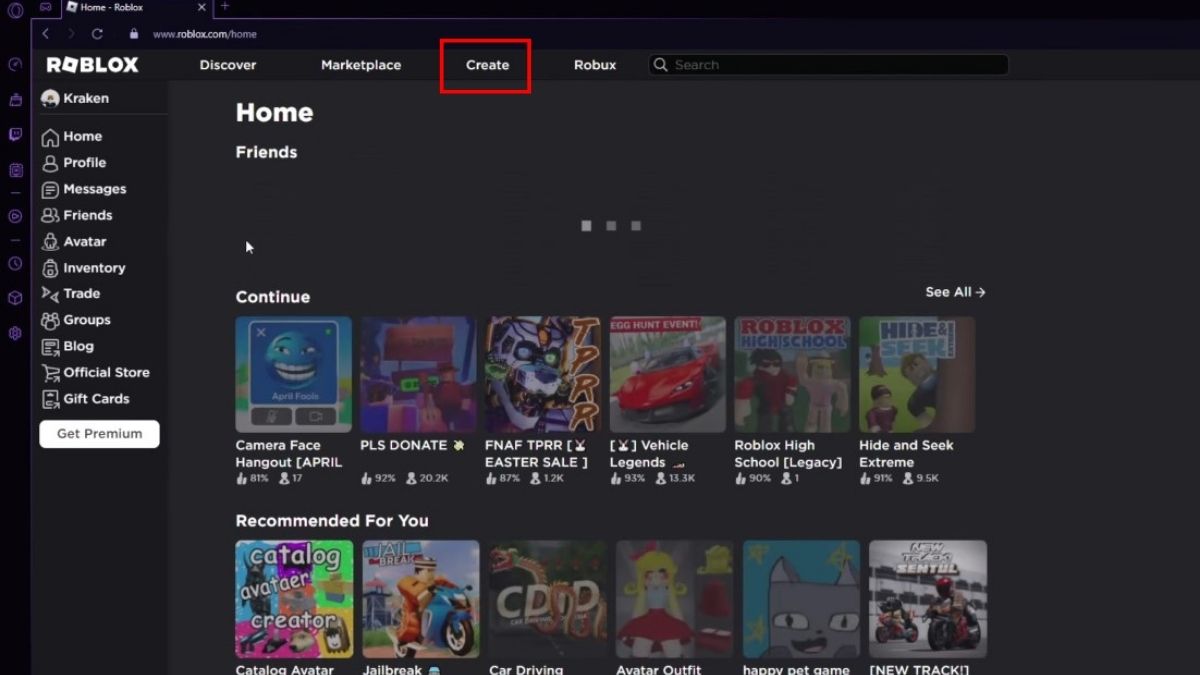Open Official Store in left navigation
Screen dimensions: 1200x675
coord(95,372)
